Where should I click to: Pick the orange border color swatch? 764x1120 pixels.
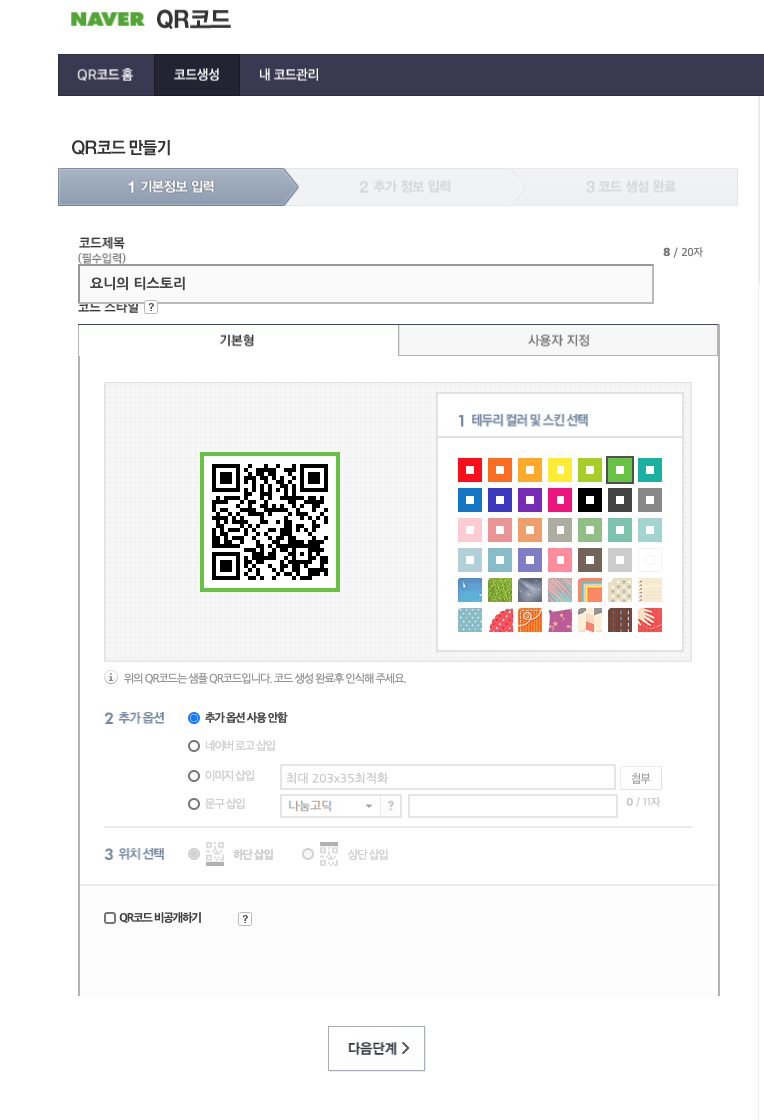[500, 470]
